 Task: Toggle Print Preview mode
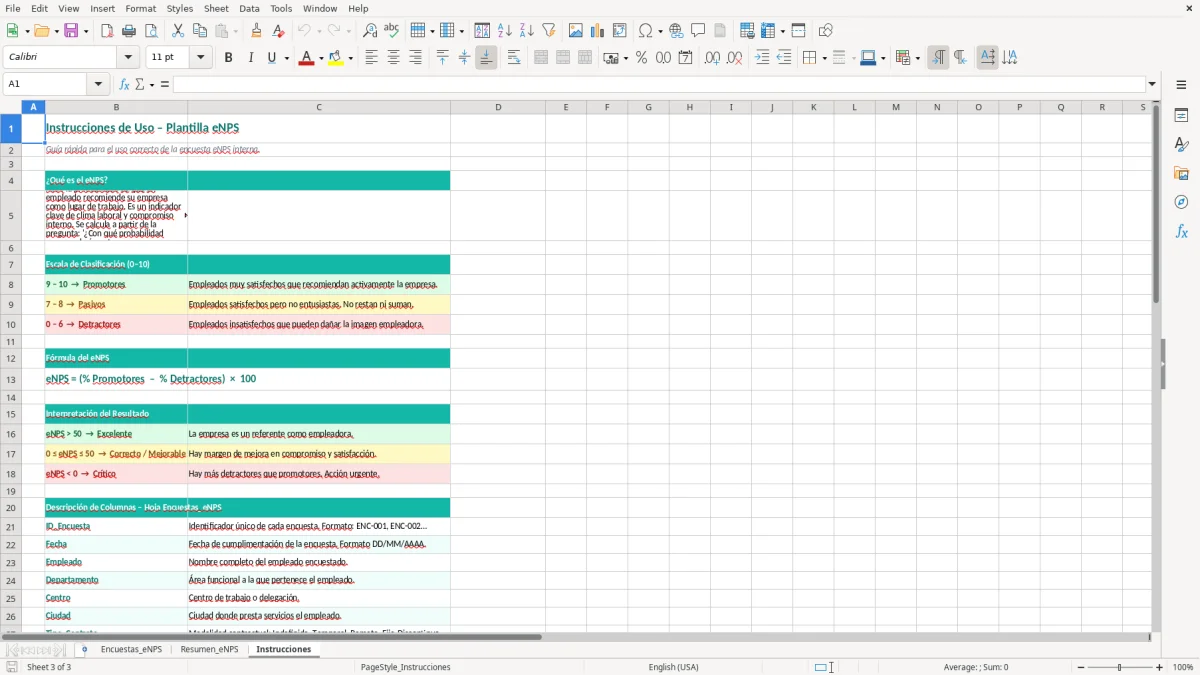click(x=151, y=31)
